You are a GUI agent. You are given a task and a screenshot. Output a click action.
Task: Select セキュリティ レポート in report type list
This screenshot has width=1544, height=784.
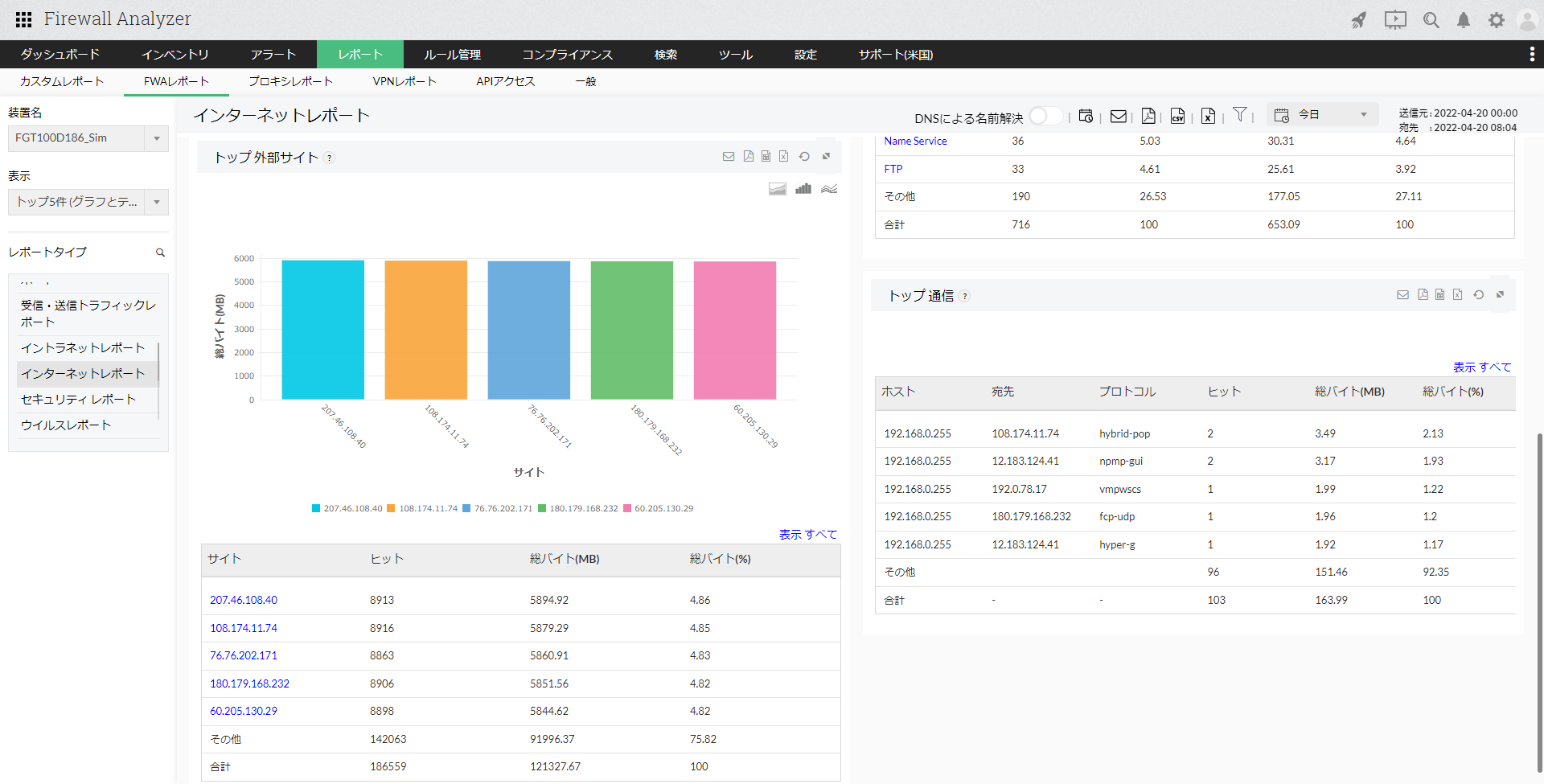(78, 400)
